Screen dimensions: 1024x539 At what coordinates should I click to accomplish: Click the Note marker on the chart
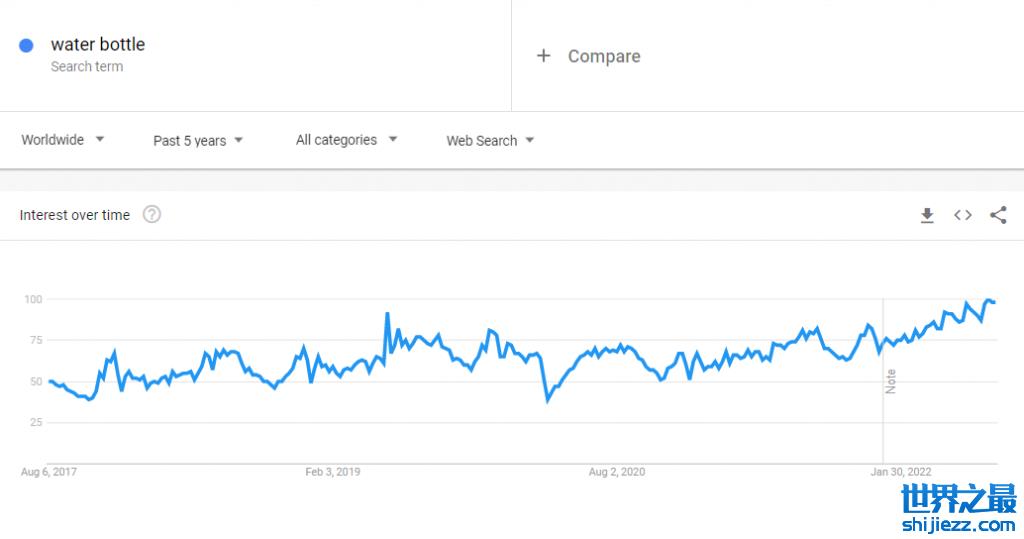tap(890, 381)
